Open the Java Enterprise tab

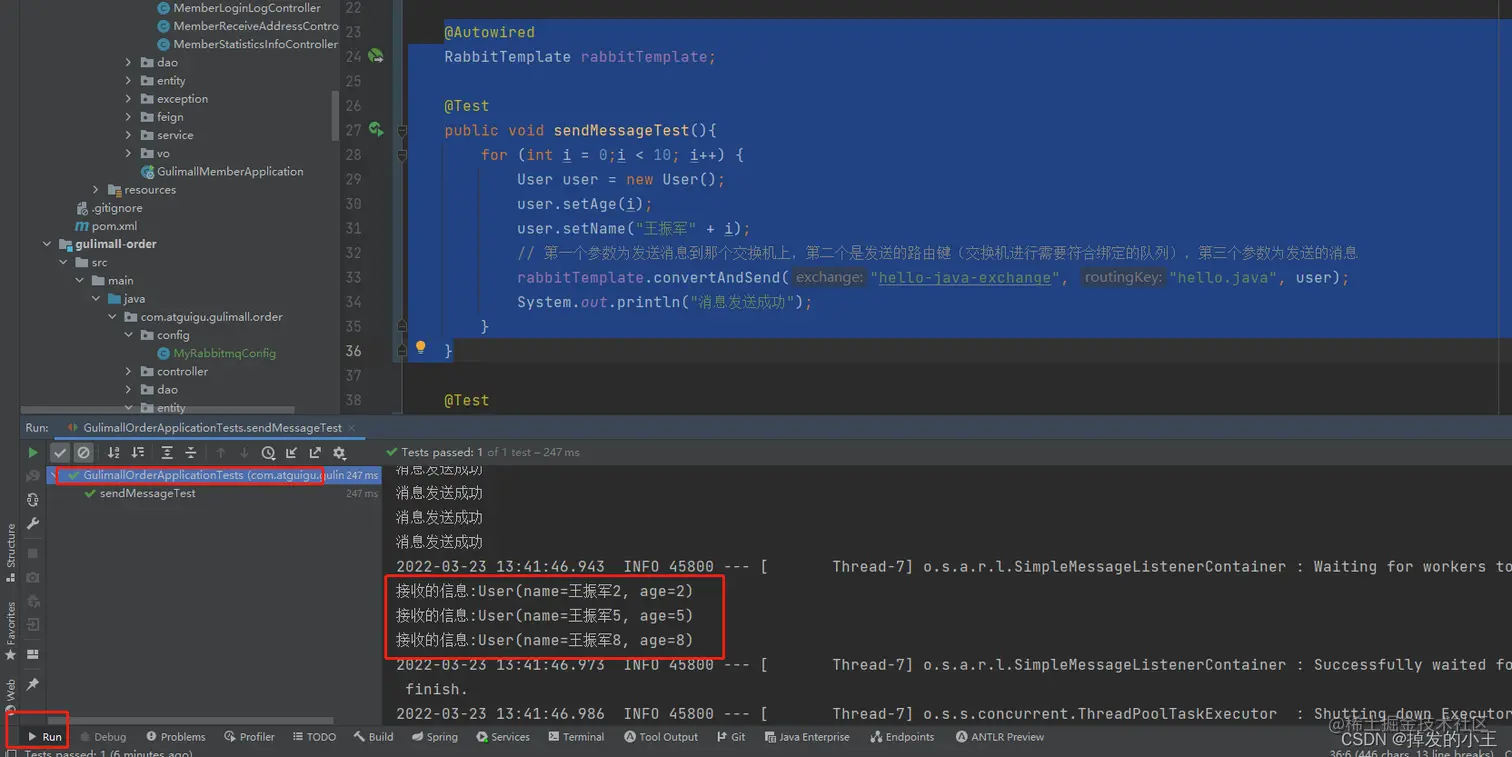point(807,737)
